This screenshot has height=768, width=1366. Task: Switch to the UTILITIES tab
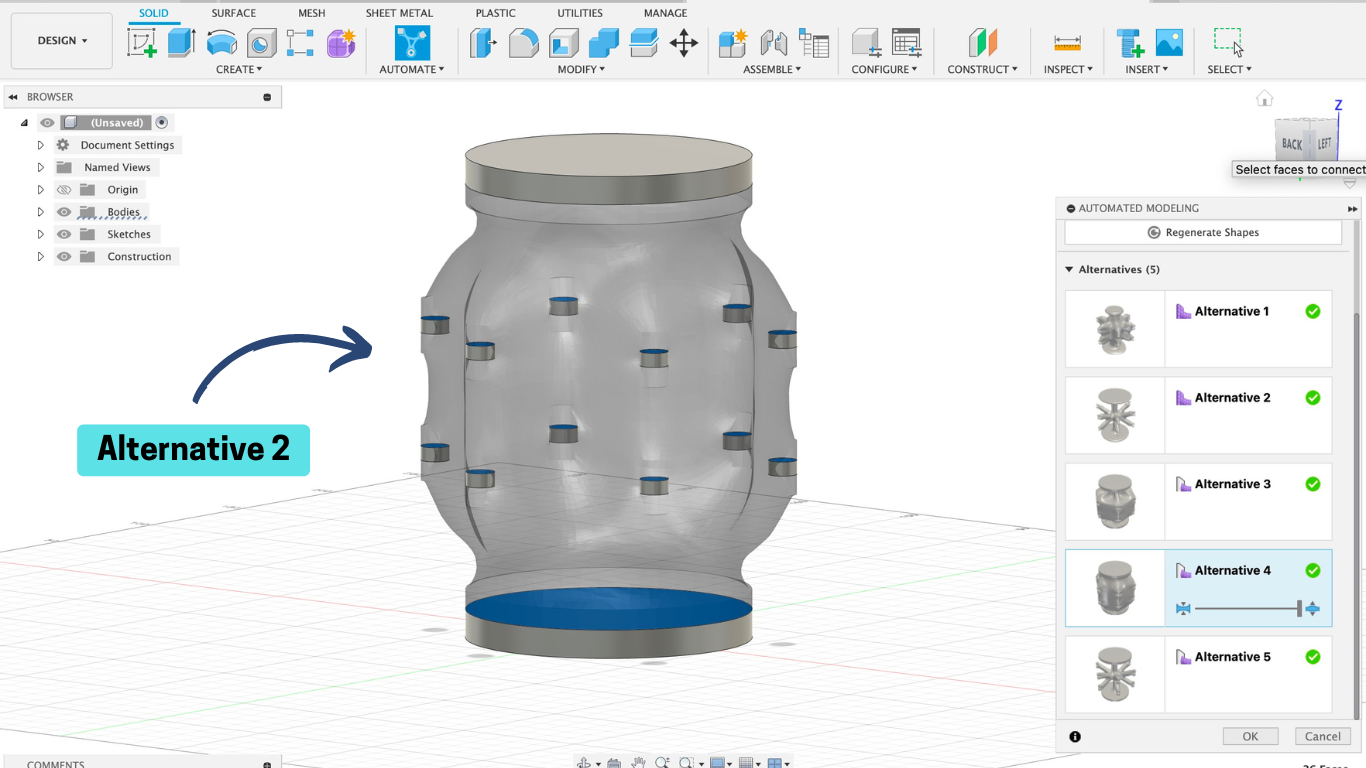point(580,13)
